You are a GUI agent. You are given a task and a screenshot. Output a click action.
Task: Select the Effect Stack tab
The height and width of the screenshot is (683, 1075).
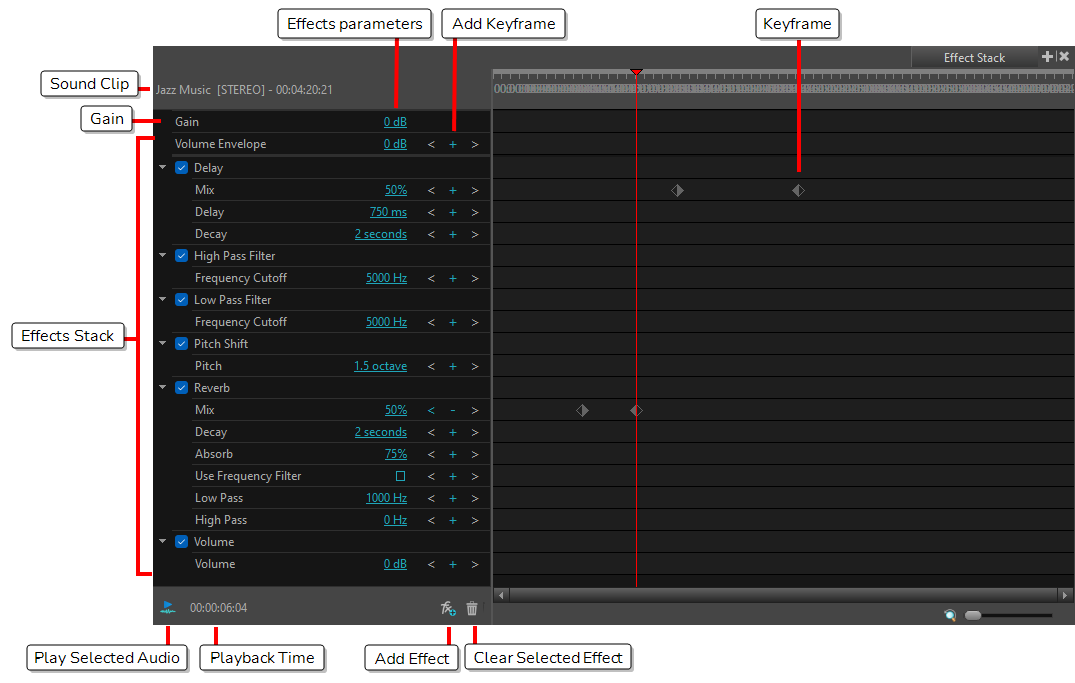(974, 58)
